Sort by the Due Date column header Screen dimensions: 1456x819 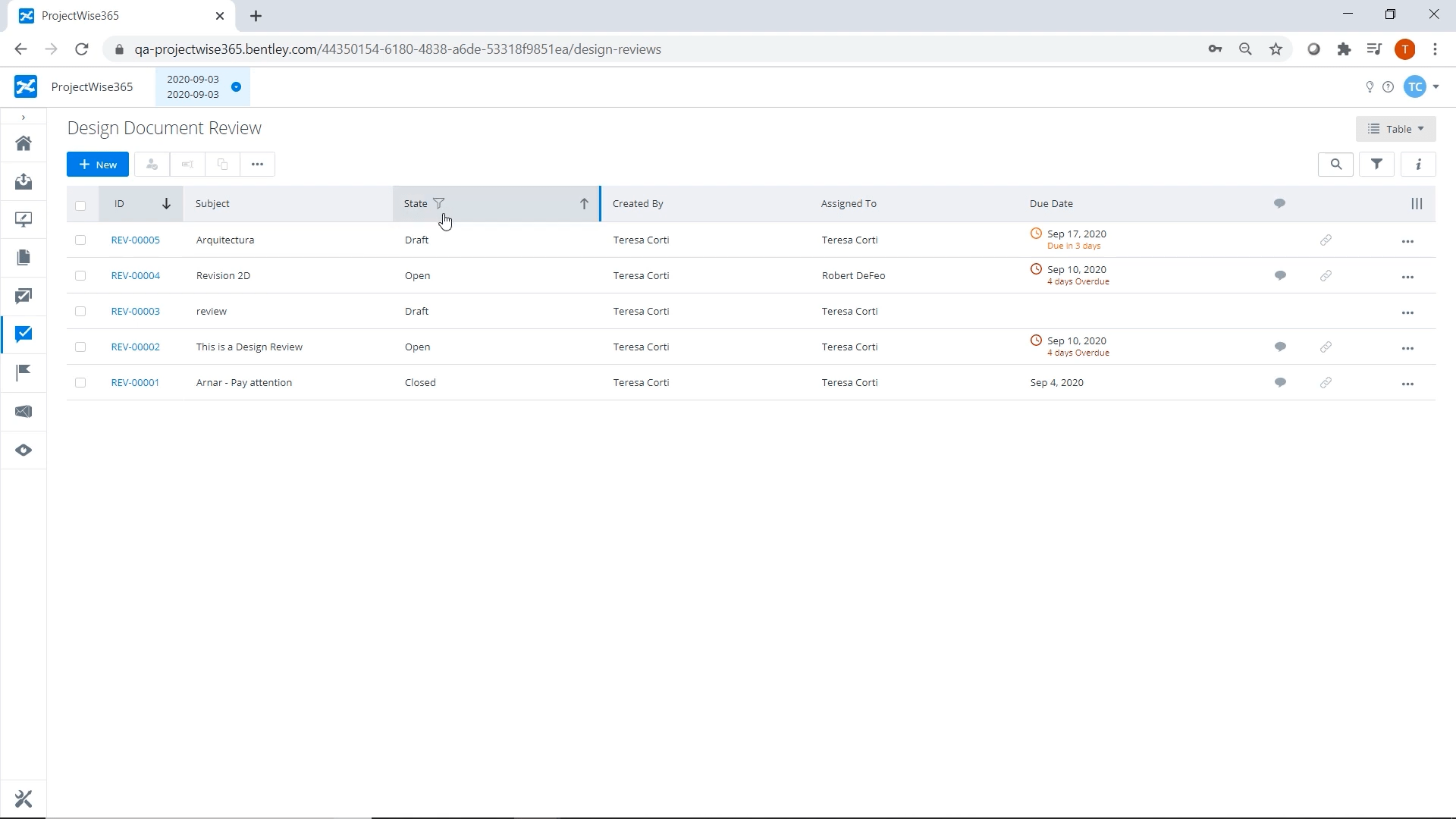click(1051, 203)
